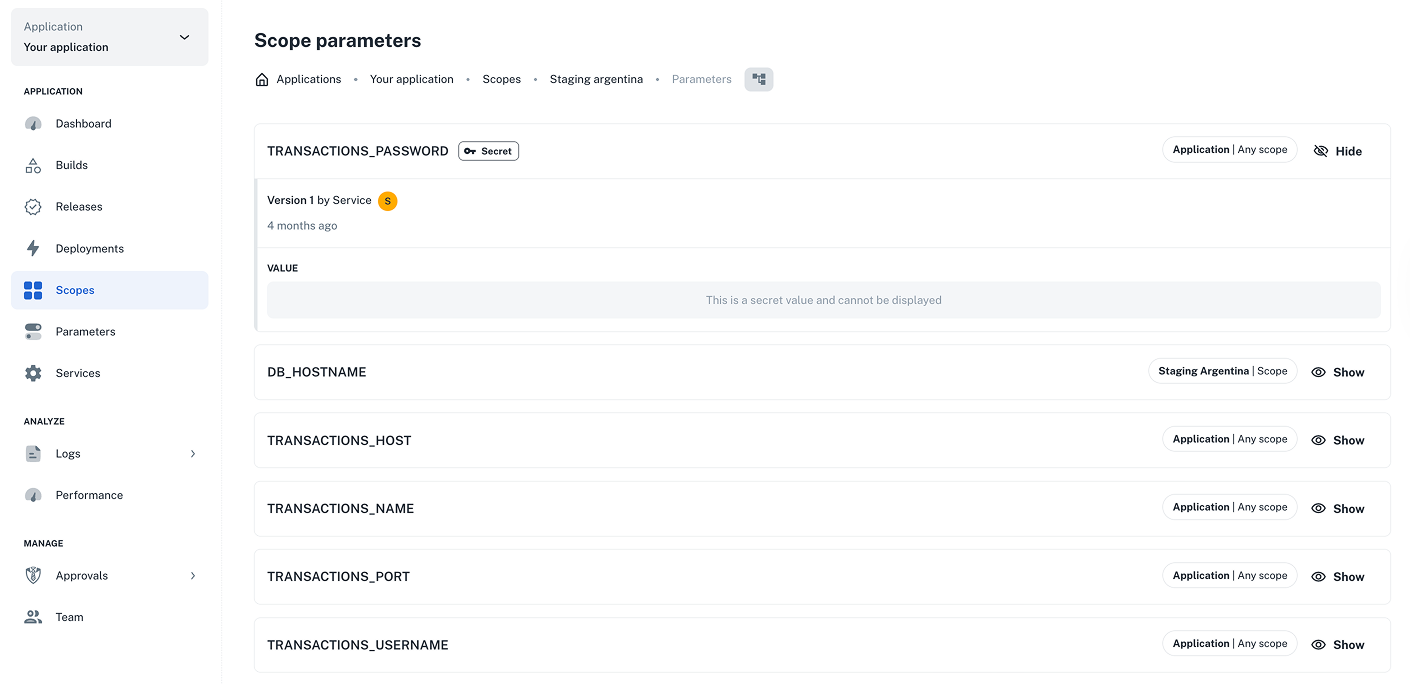Click the Deployments lightning icon
Viewport: 1410px width, 684px height.
pyautogui.click(x=33, y=248)
